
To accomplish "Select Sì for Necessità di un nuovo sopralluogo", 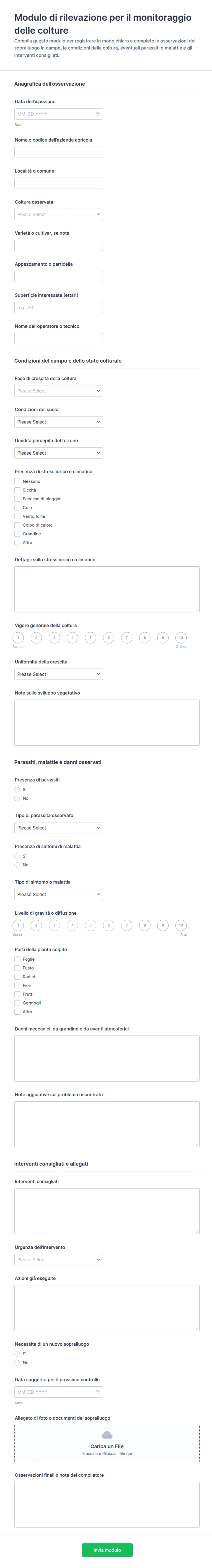I will pos(17,1354).
